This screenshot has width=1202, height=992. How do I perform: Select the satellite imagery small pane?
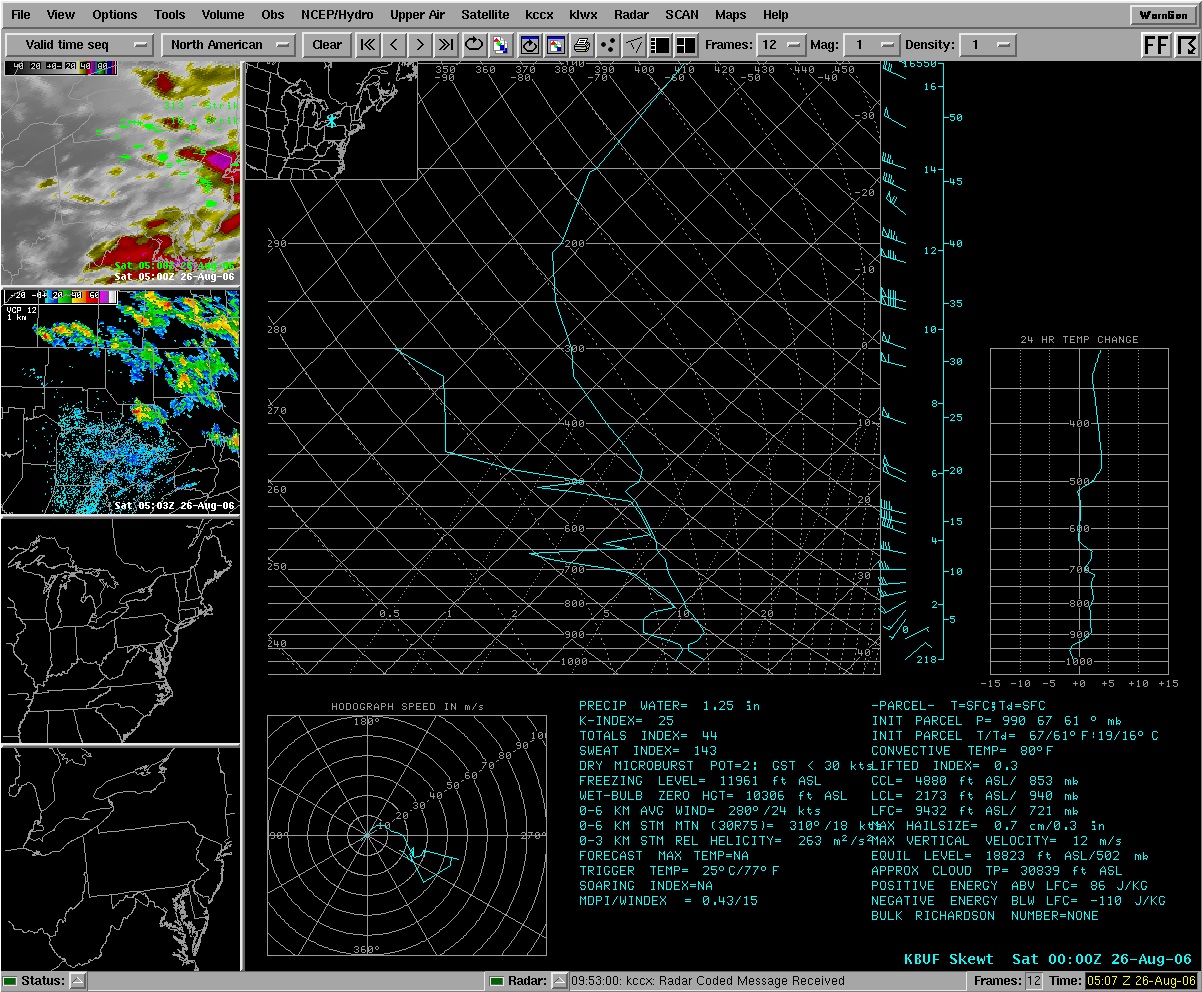121,173
